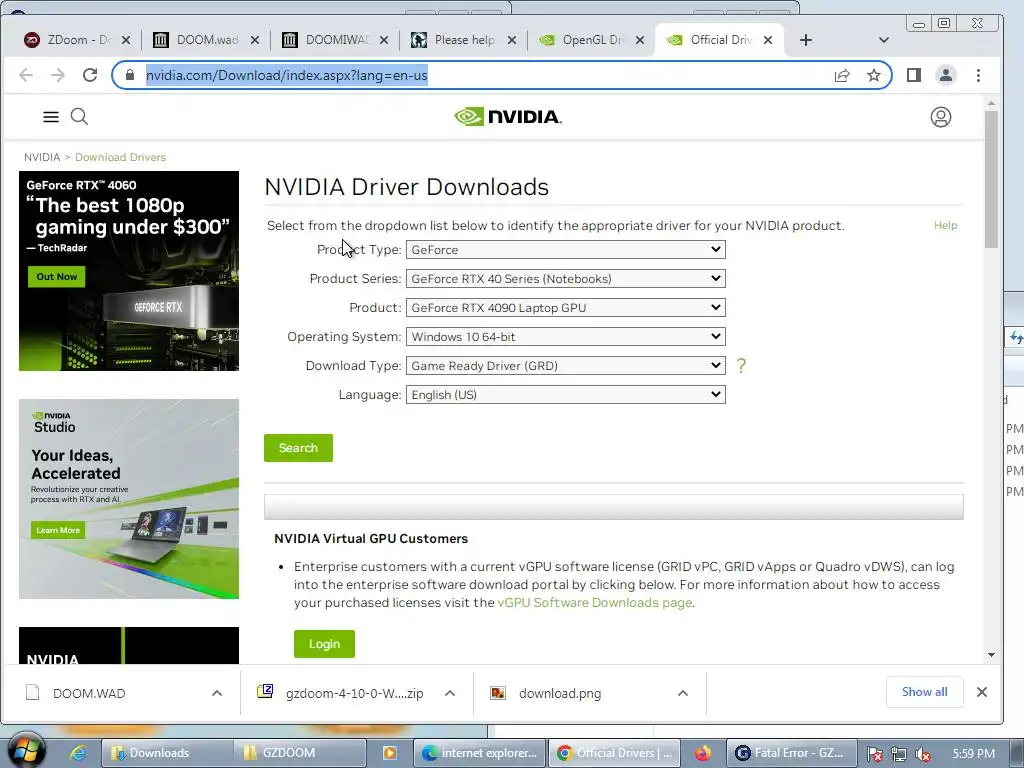The width and height of the screenshot is (1024, 768).
Task: Open a new browser tab
Action: pos(806,40)
